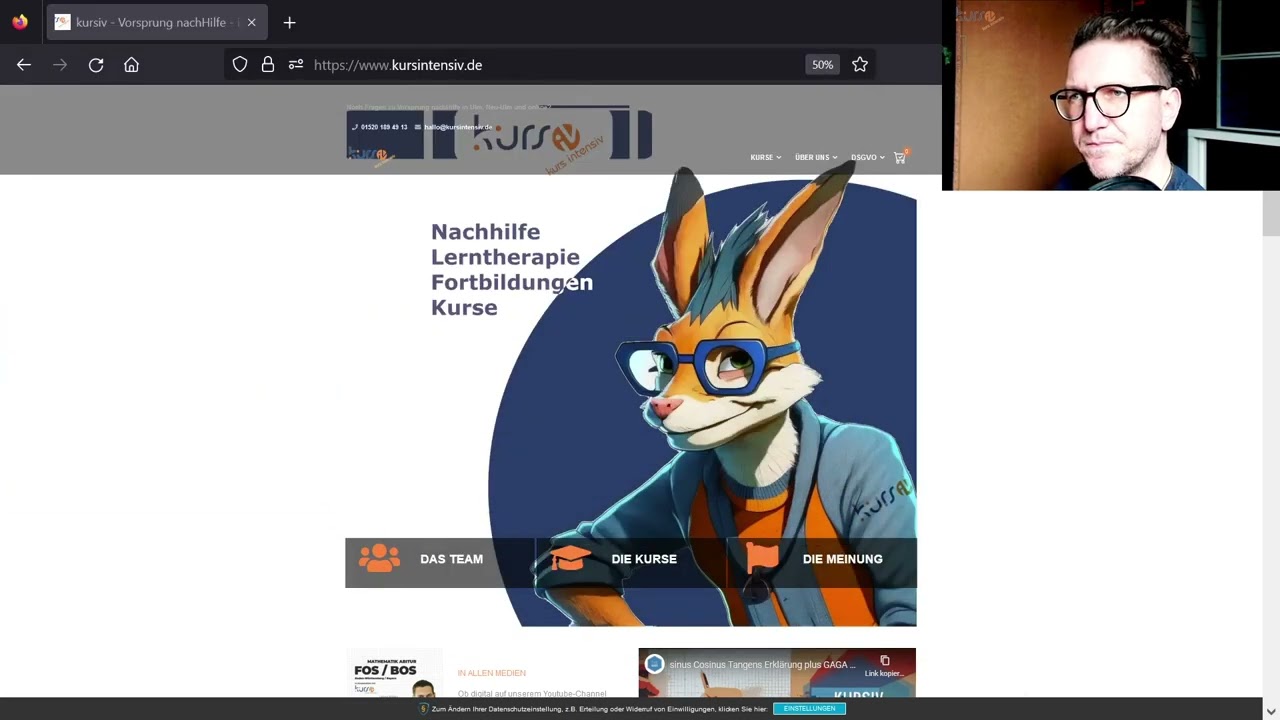Click the 'Fortbildungen' headline text

coord(512,283)
